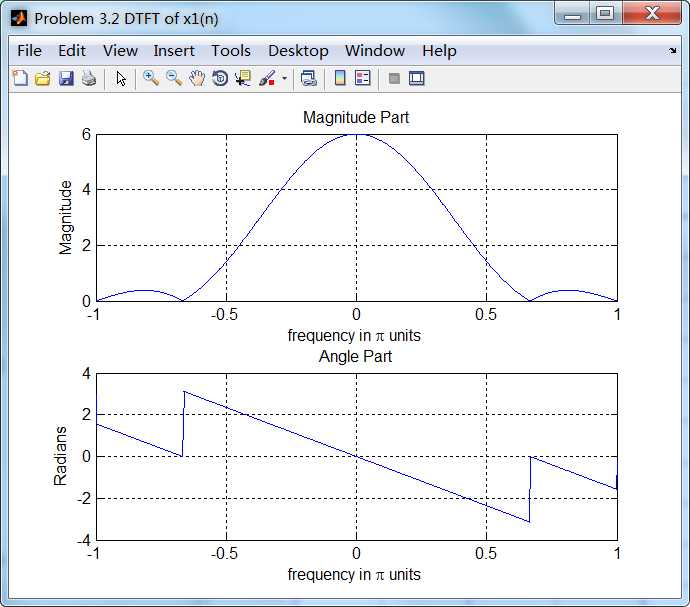
Task: Dock the figure using the corner arrow
Action: pyautogui.click(x=672, y=51)
